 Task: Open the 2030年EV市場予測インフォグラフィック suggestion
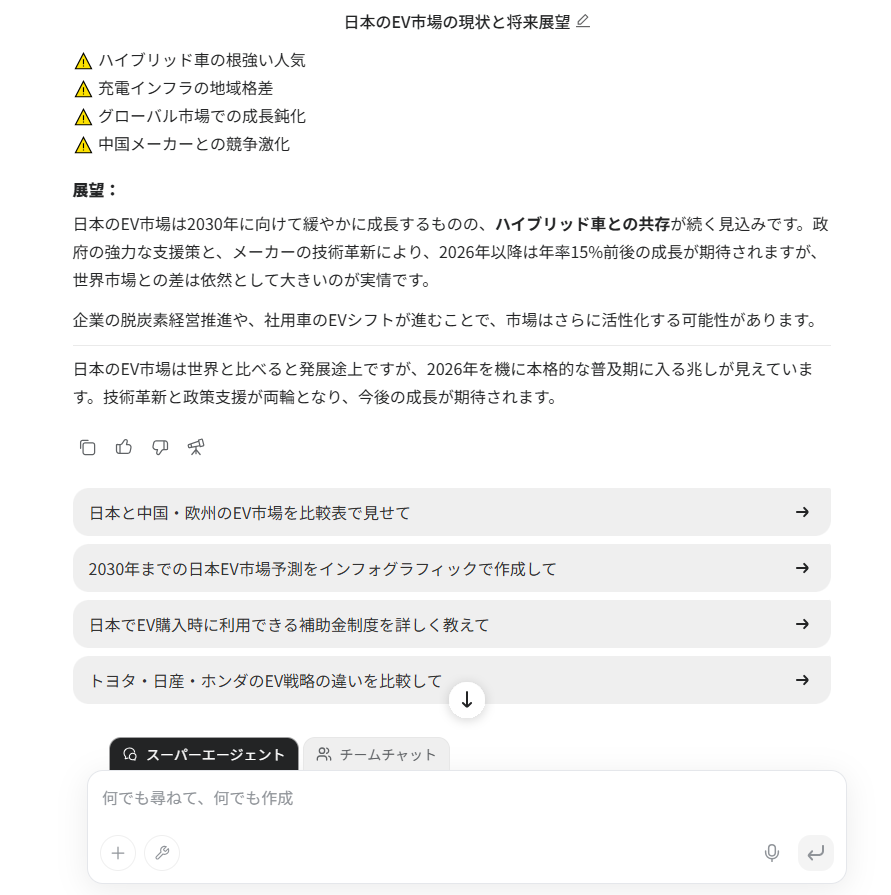click(x=450, y=567)
